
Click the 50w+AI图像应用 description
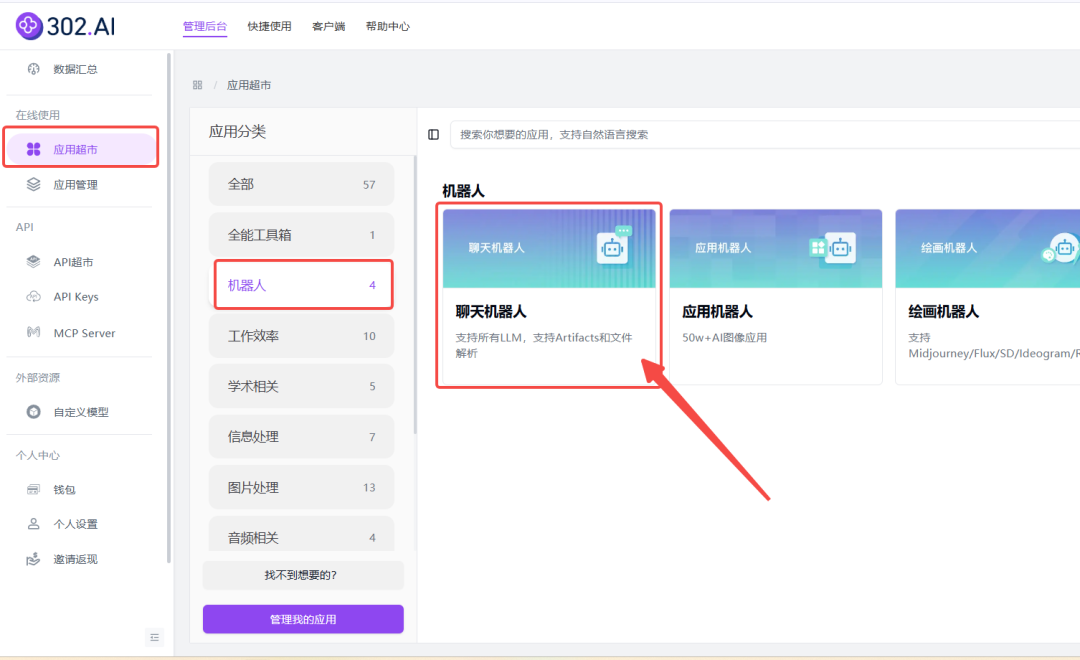[x=724, y=338]
